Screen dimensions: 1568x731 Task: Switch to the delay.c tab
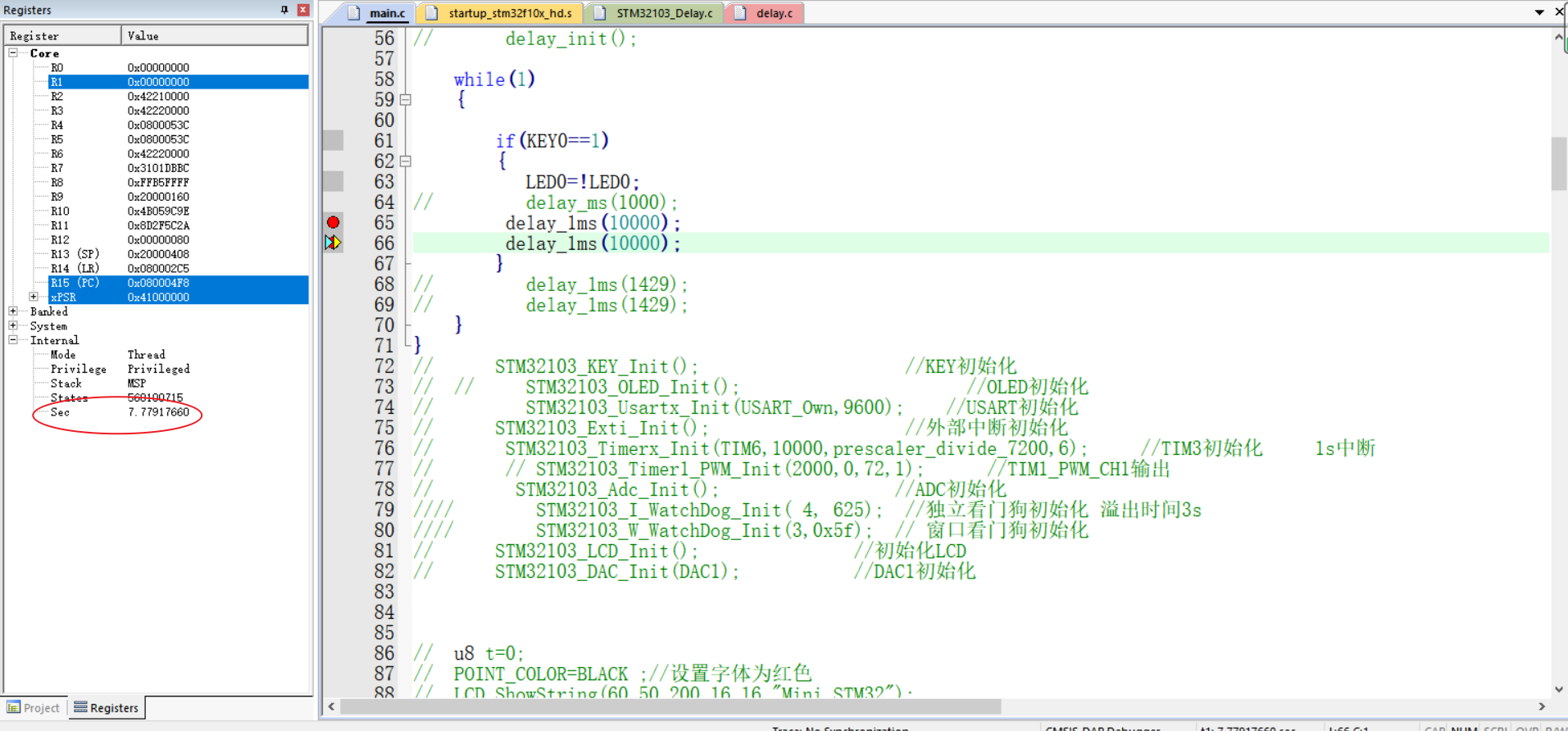point(765,13)
